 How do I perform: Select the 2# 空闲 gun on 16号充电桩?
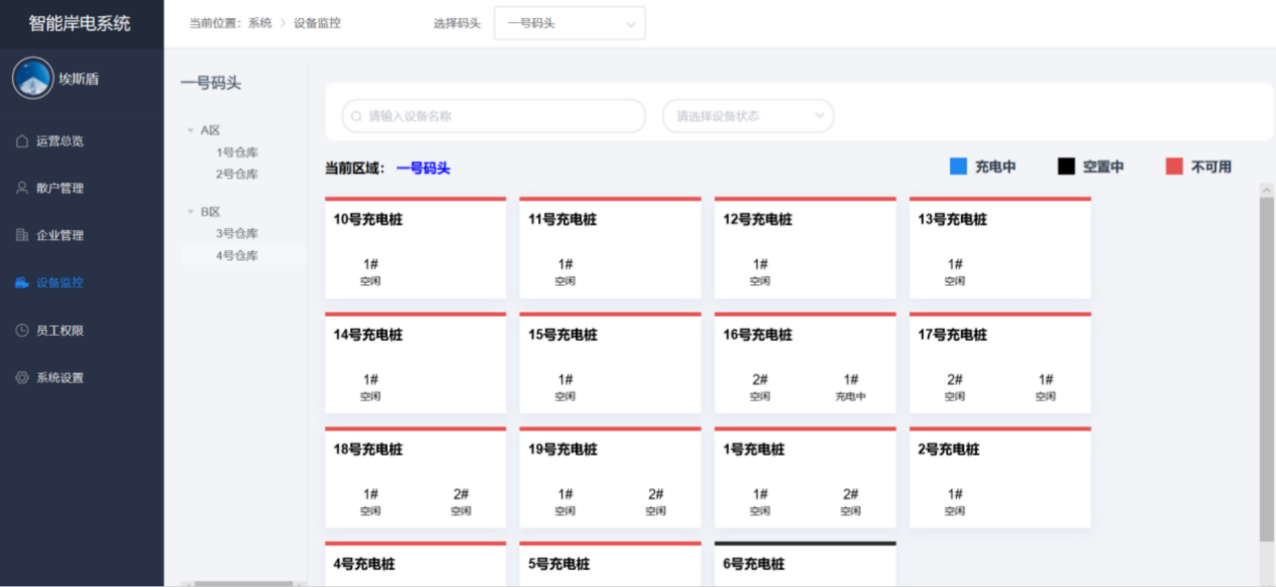pyautogui.click(x=760, y=387)
